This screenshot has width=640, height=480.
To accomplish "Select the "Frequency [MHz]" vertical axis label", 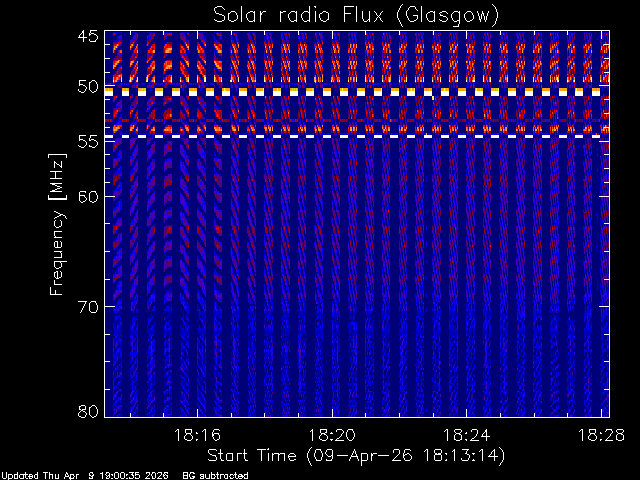I will (x=59, y=224).
